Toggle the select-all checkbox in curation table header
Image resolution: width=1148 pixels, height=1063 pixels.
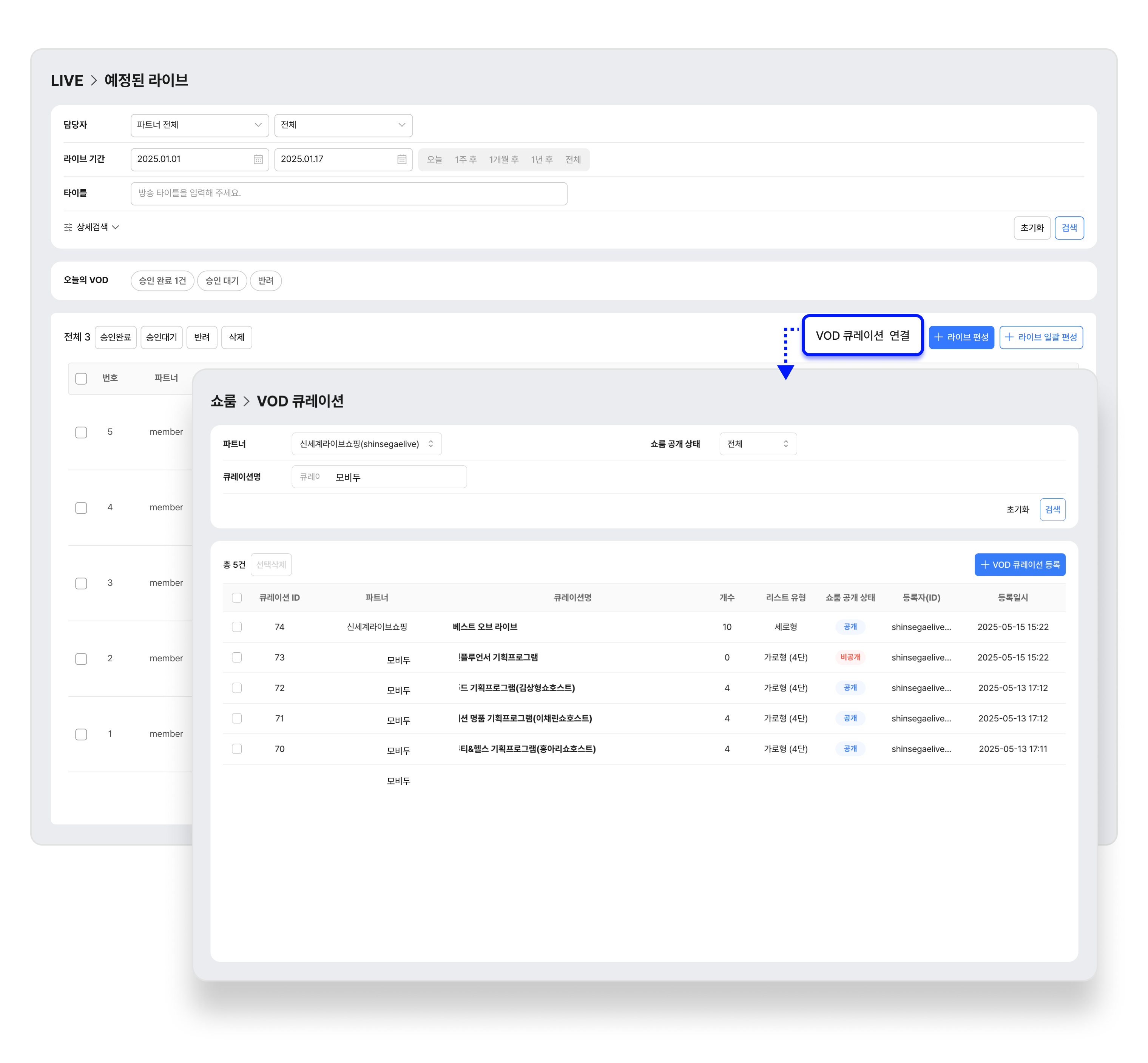(x=236, y=598)
